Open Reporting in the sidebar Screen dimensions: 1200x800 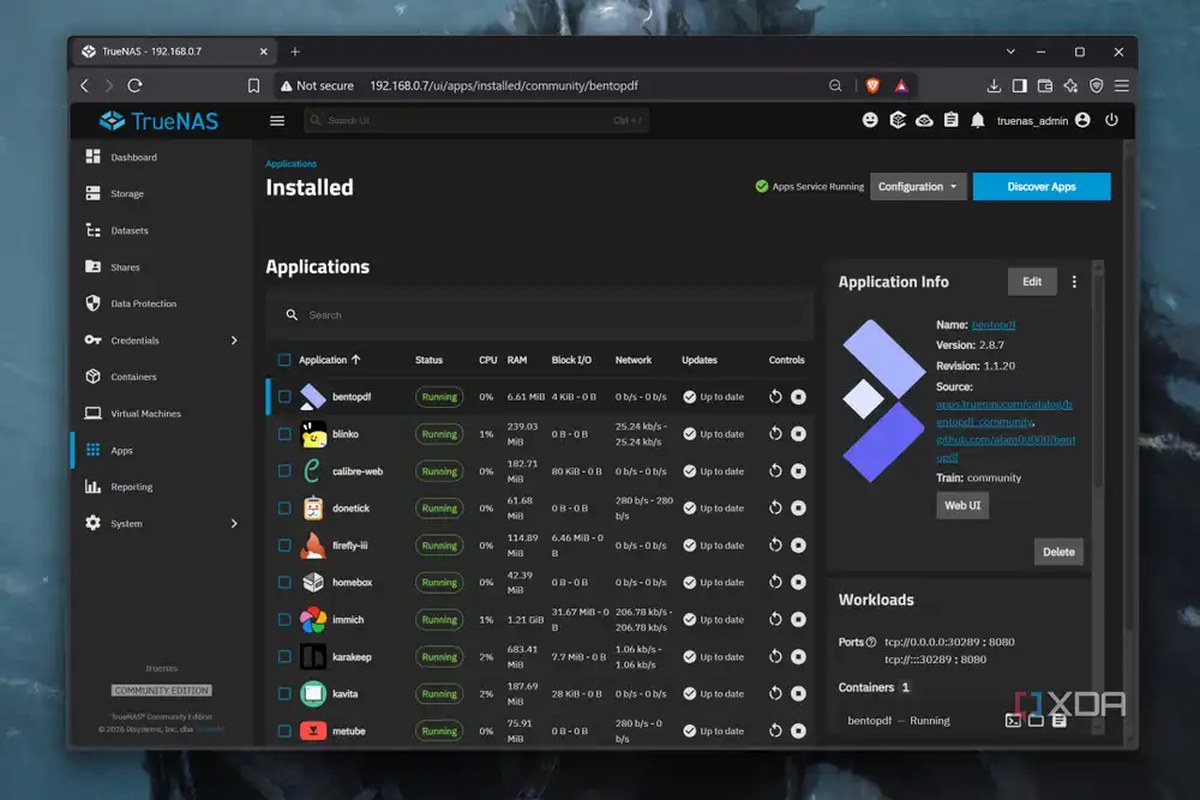point(131,487)
